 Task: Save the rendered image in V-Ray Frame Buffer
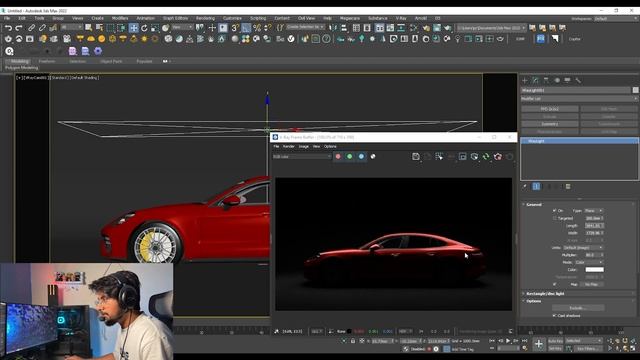416,156
